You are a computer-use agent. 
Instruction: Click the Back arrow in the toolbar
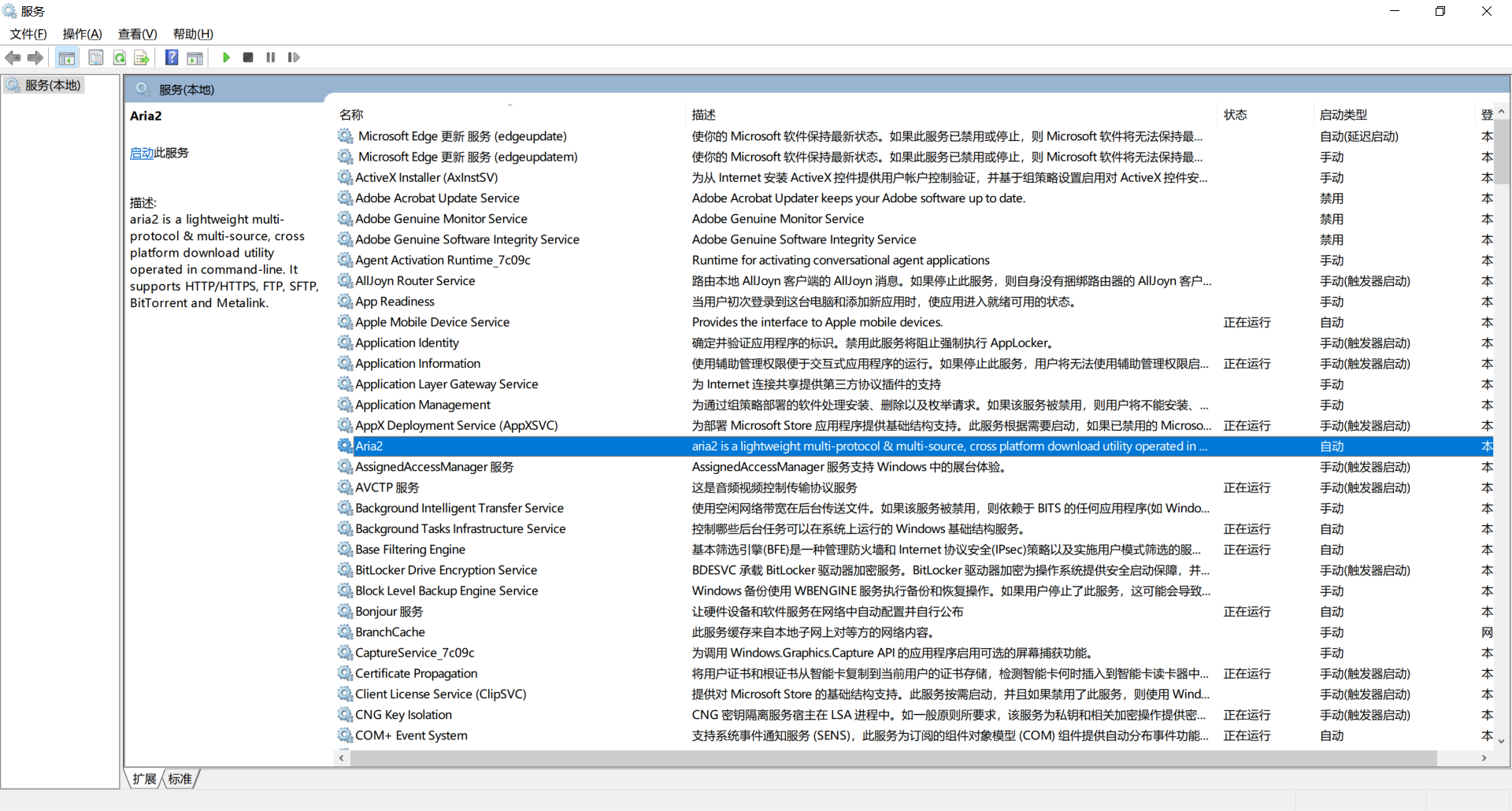[13, 57]
